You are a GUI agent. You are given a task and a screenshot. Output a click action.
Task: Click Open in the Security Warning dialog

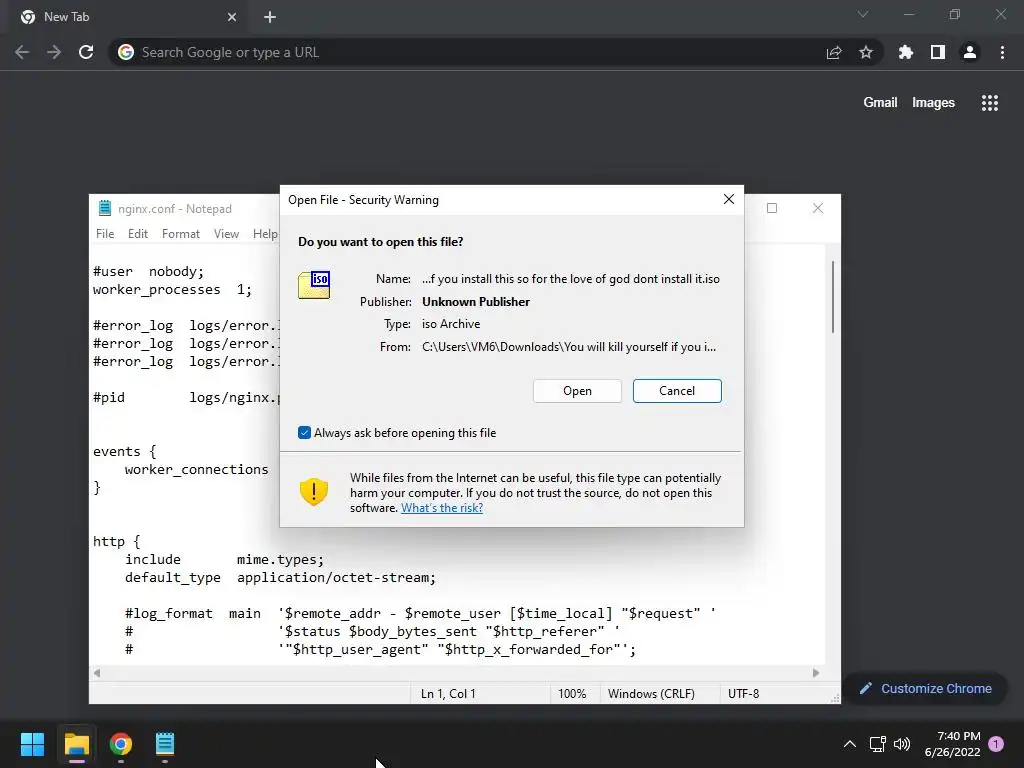tap(577, 391)
